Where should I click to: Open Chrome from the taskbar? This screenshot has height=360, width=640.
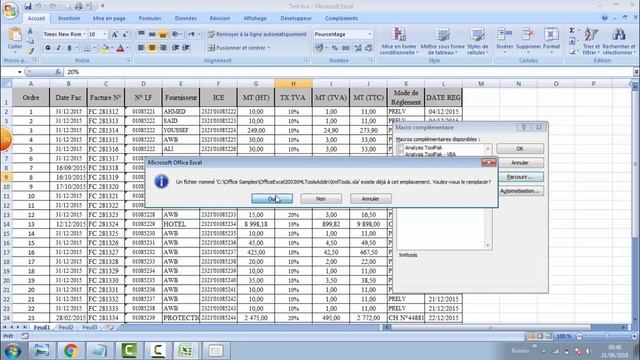(x=71, y=350)
